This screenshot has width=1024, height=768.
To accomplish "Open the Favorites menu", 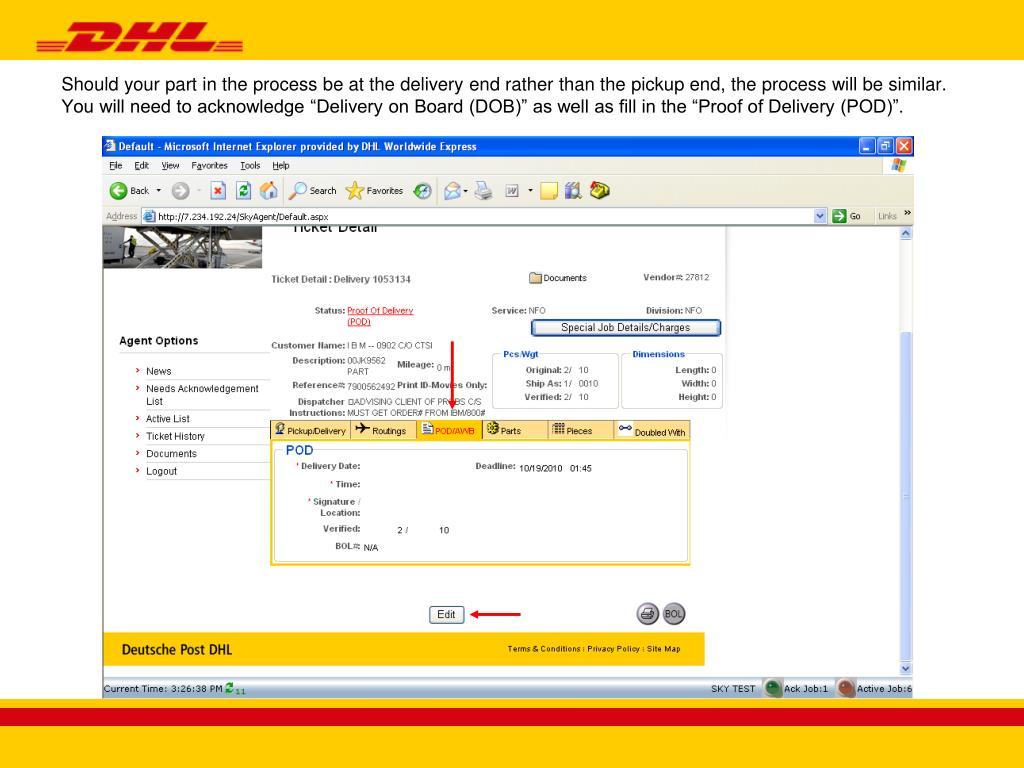I will tap(209, 166).
